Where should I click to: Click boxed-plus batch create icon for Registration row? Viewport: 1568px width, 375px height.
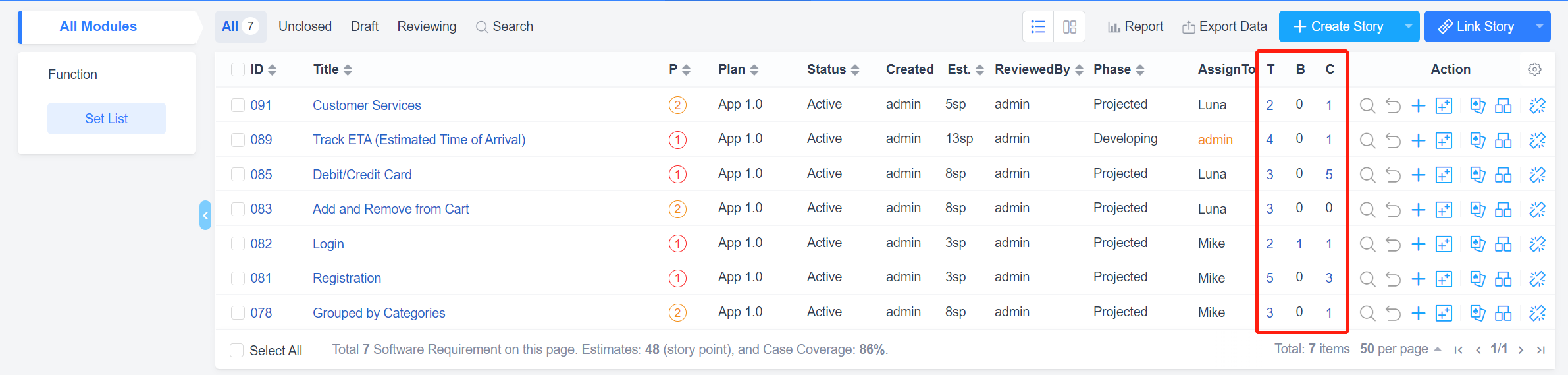(1444, 279)
